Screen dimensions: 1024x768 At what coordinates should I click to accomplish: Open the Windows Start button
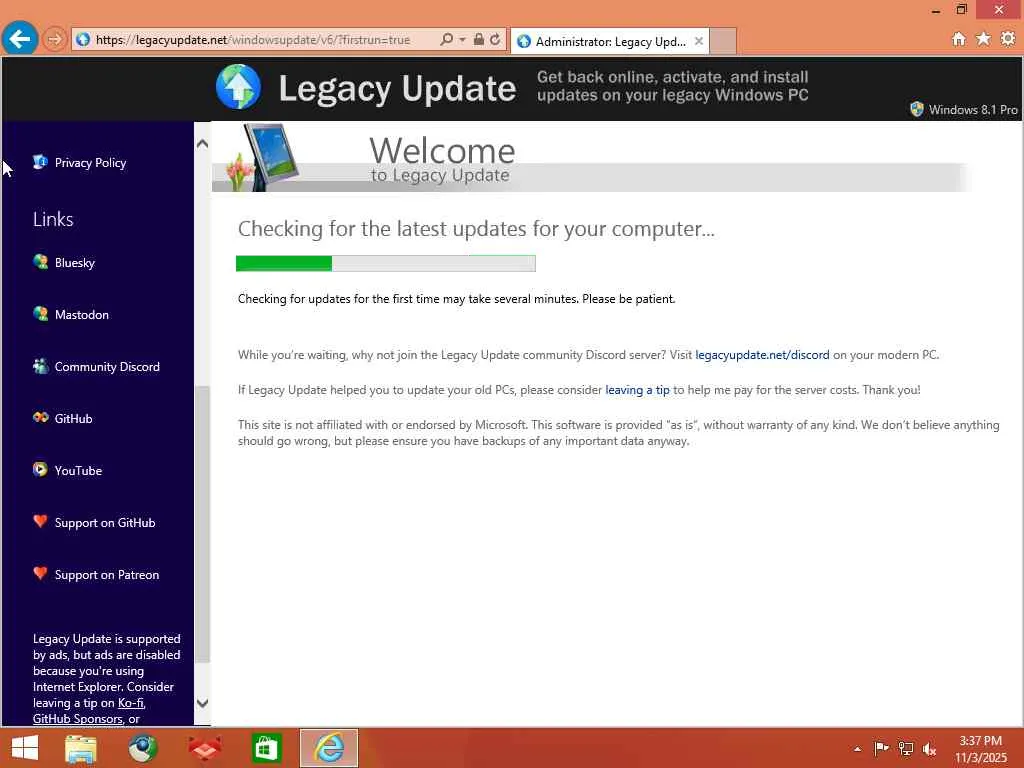[x=25, y=748]
